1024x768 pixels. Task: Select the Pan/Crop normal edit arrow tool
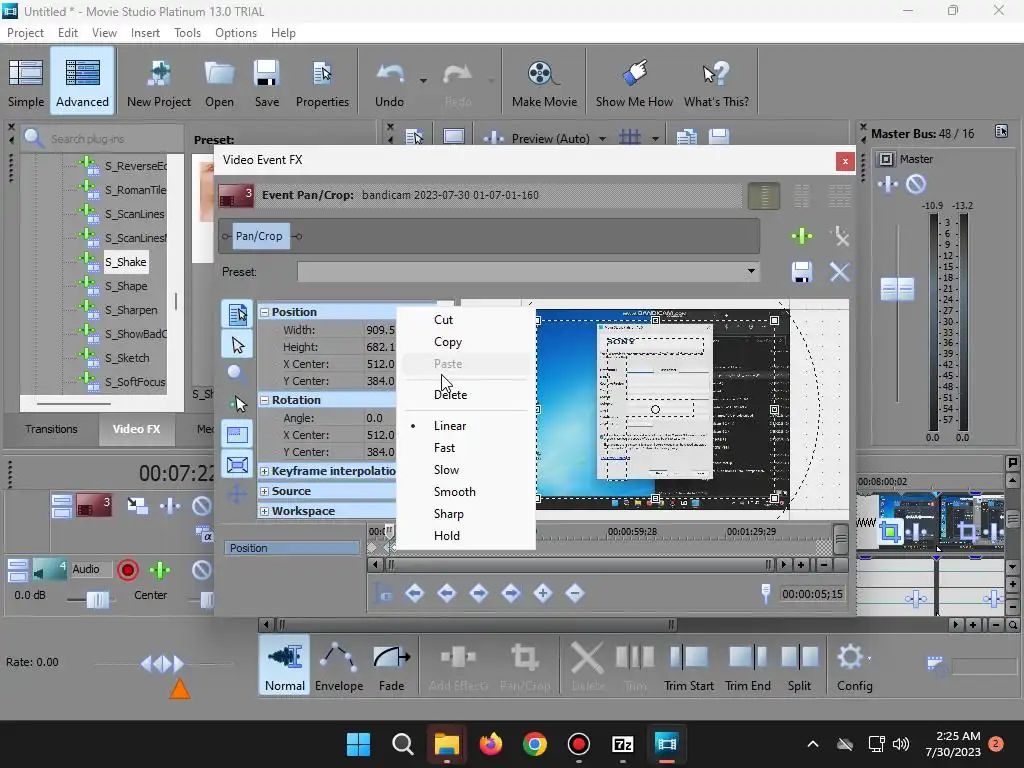[238, 345]
